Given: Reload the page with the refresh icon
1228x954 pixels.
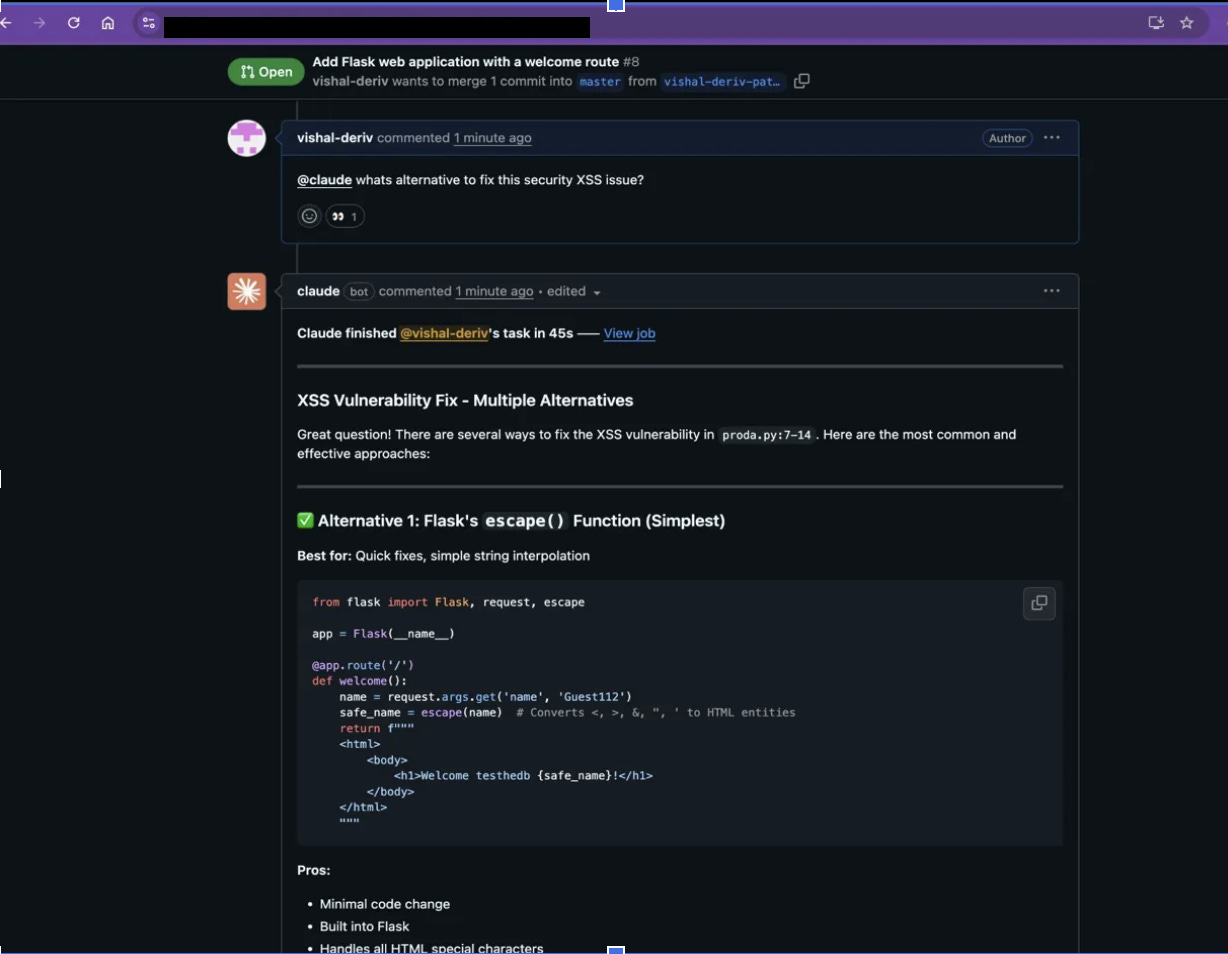Looking at the screenshot, I should coord(74,23).
